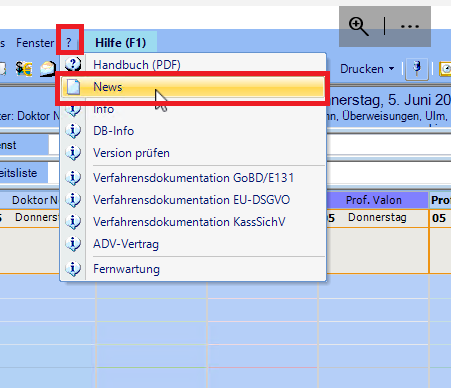Open the ? help menu

(x=69, y=43)
